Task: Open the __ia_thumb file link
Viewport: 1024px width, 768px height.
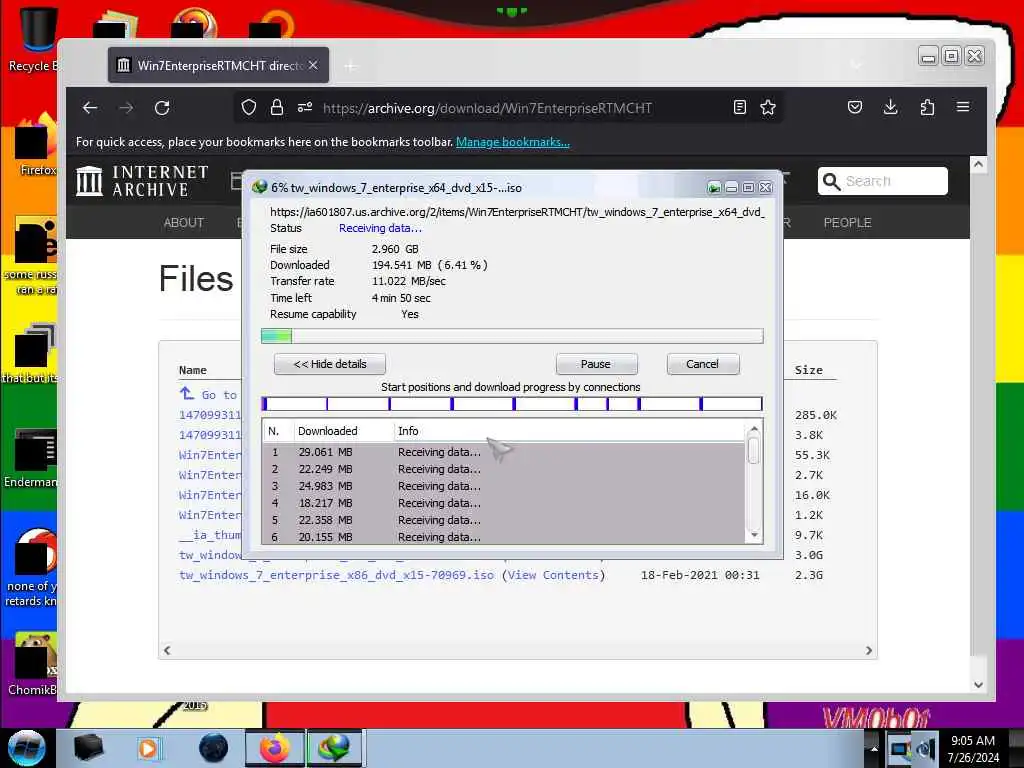Action: coord(210,535)
